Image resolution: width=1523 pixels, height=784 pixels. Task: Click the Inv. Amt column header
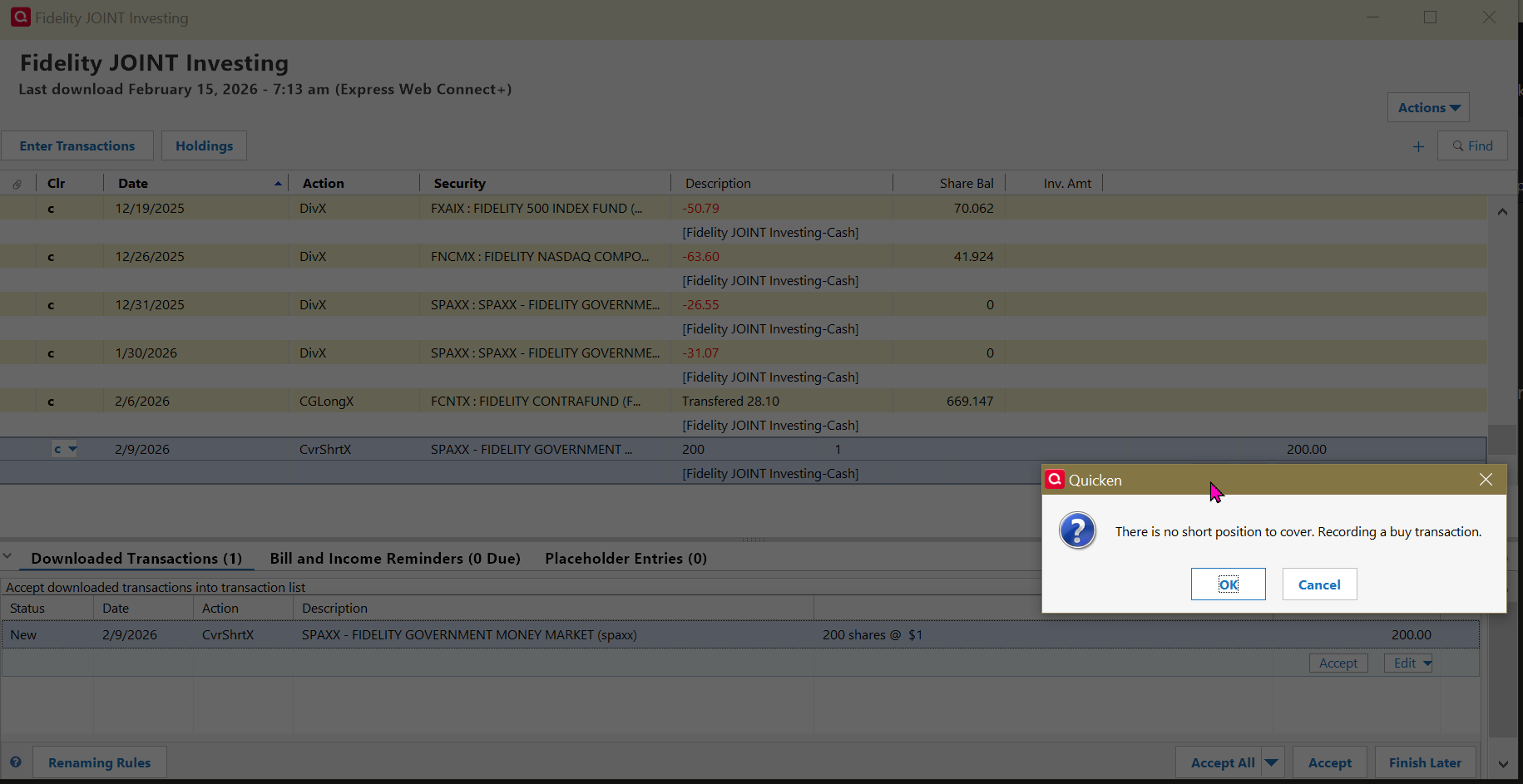click(x=1054, y=183)
